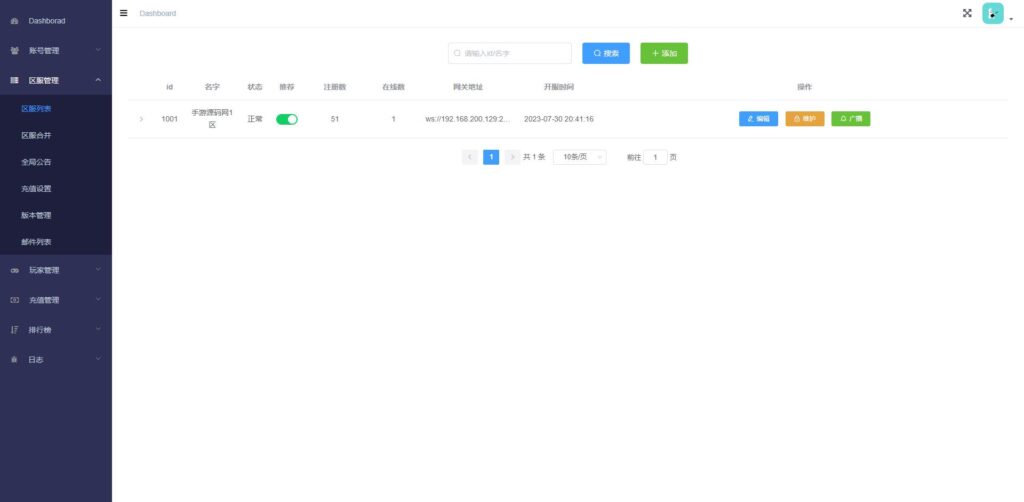Image resolution: width=1024 pixels, height=502 pixels.
Task: Click the Dashborad sidebar icon
Action: coord(14,21)
